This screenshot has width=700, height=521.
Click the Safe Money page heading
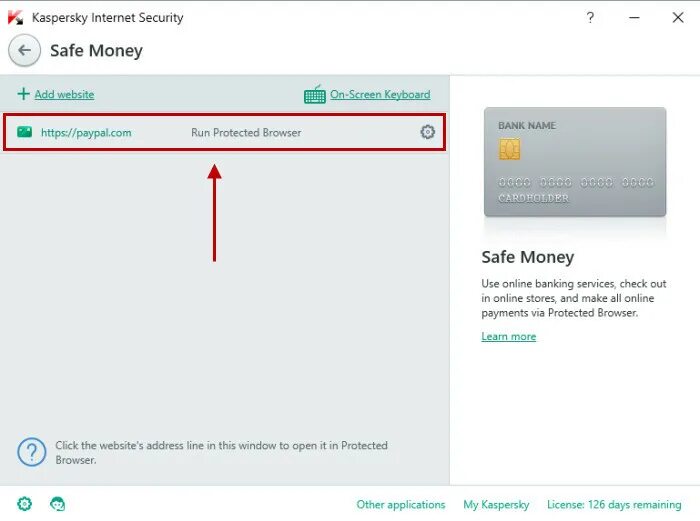(x=96, y=50)
